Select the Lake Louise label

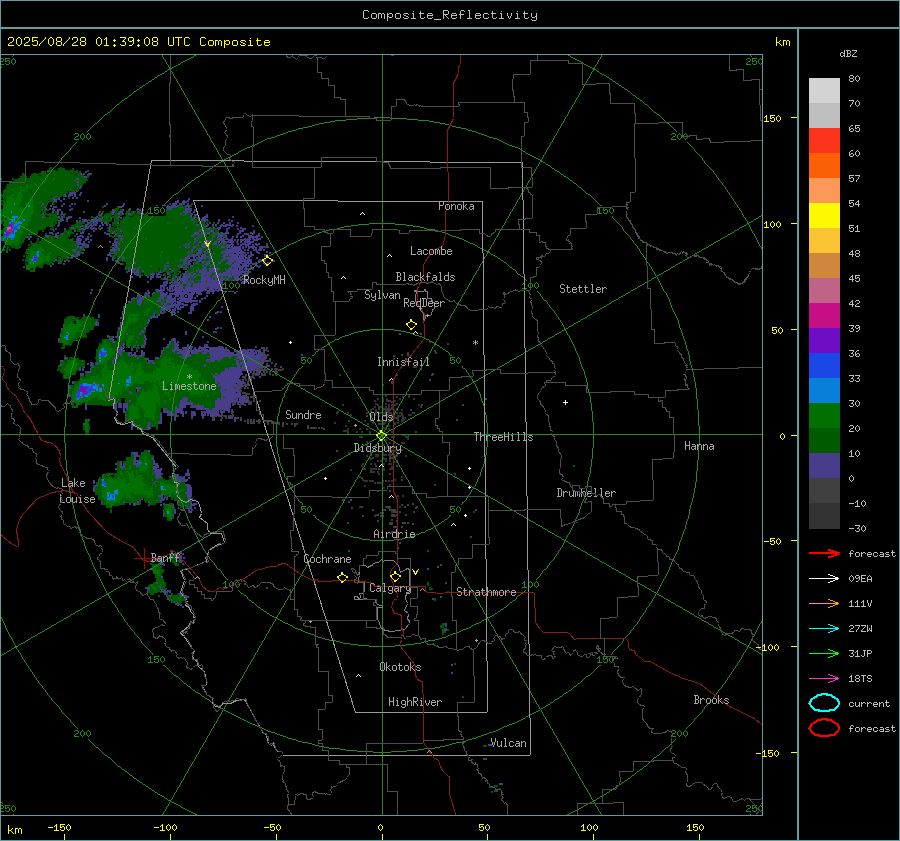tap(78, 491)
